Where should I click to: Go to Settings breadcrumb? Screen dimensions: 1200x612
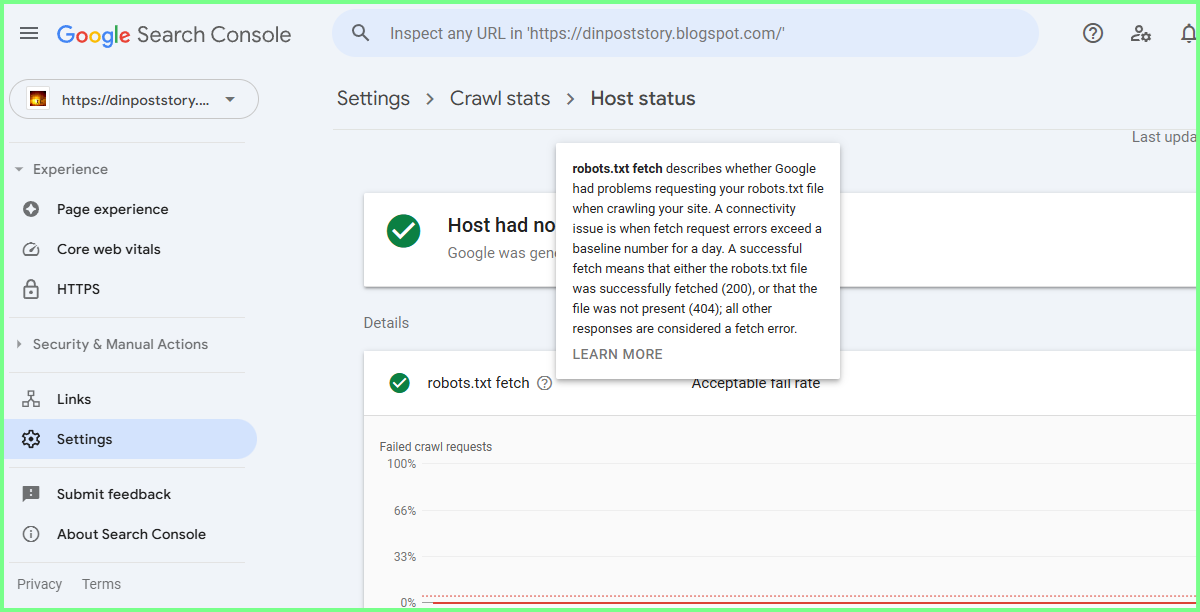point(373,98)
